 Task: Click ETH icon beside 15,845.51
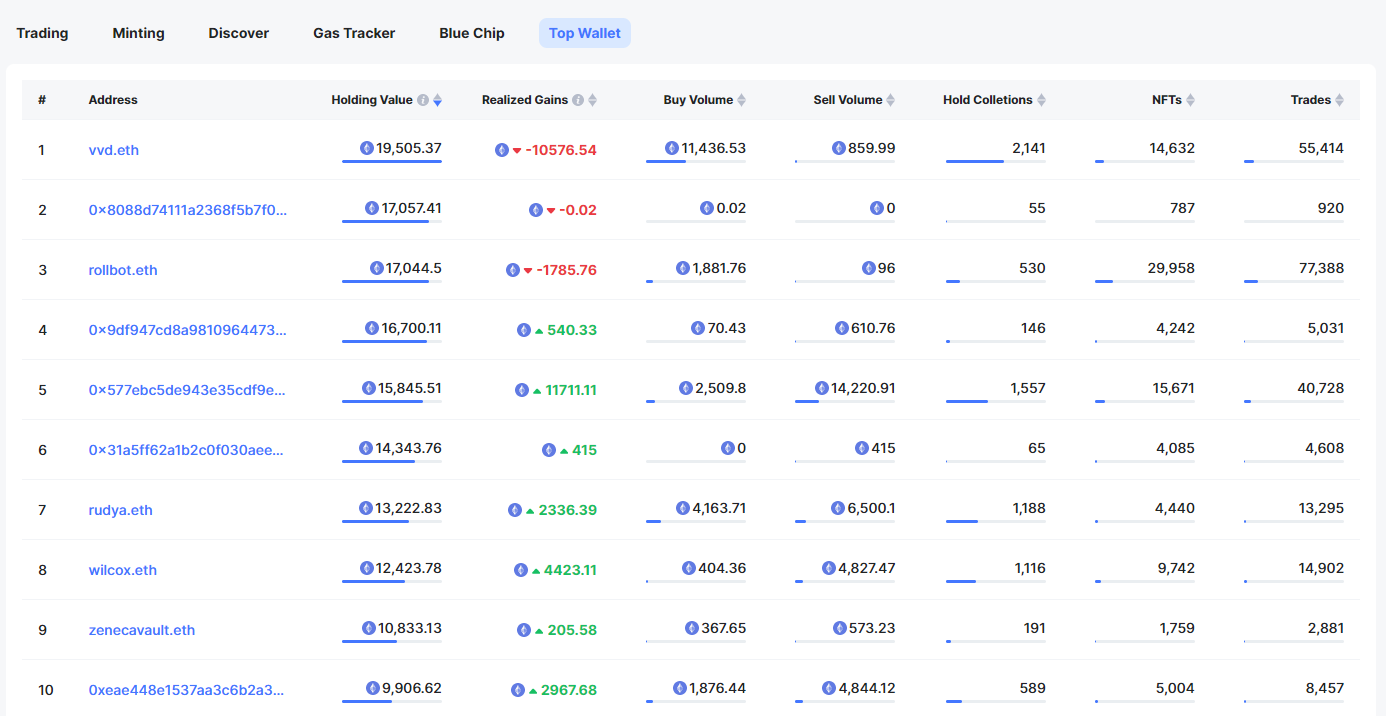click(369, 388)
